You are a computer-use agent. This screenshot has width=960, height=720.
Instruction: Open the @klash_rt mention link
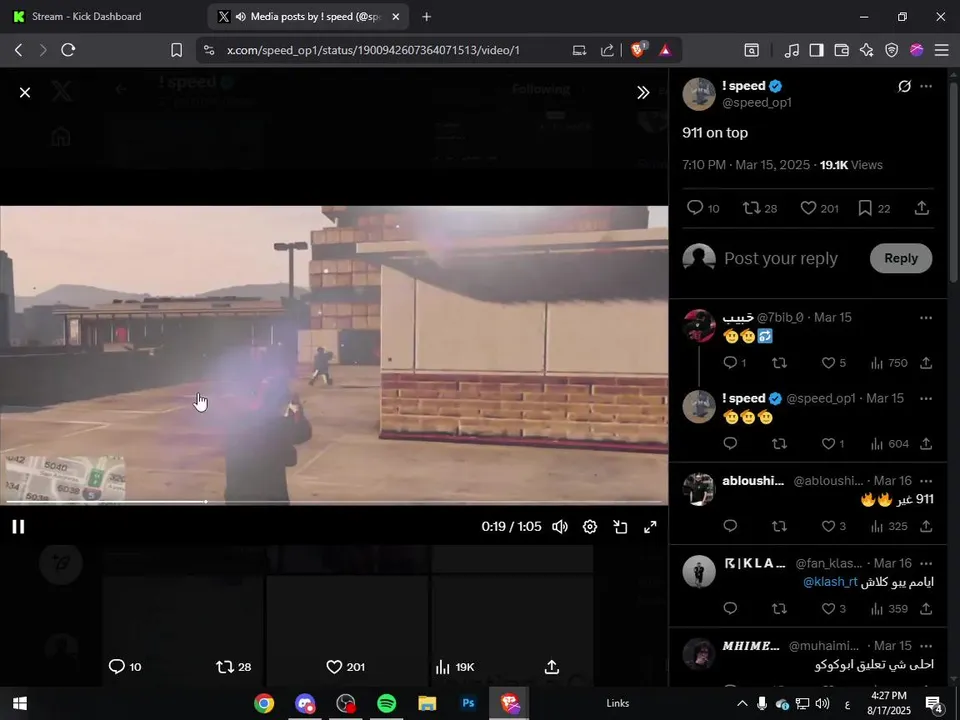pos(830,582)
